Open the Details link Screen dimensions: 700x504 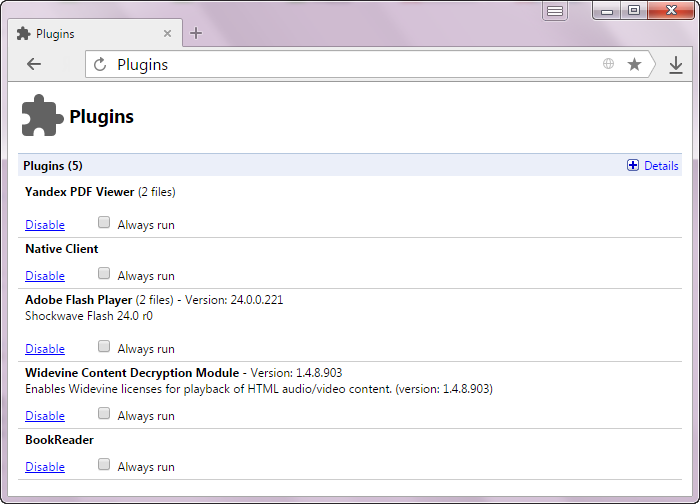(661, 166)
